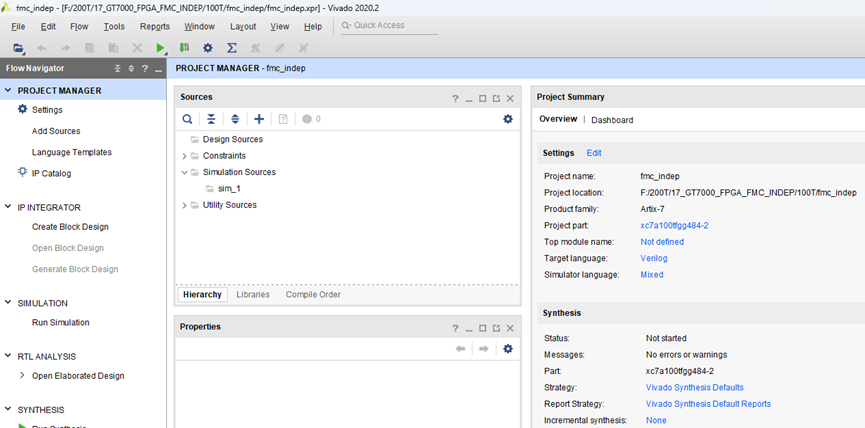The image size is (865, 428).
Task: Collapse the SYNTHESIS section
Action: (8, 409)
